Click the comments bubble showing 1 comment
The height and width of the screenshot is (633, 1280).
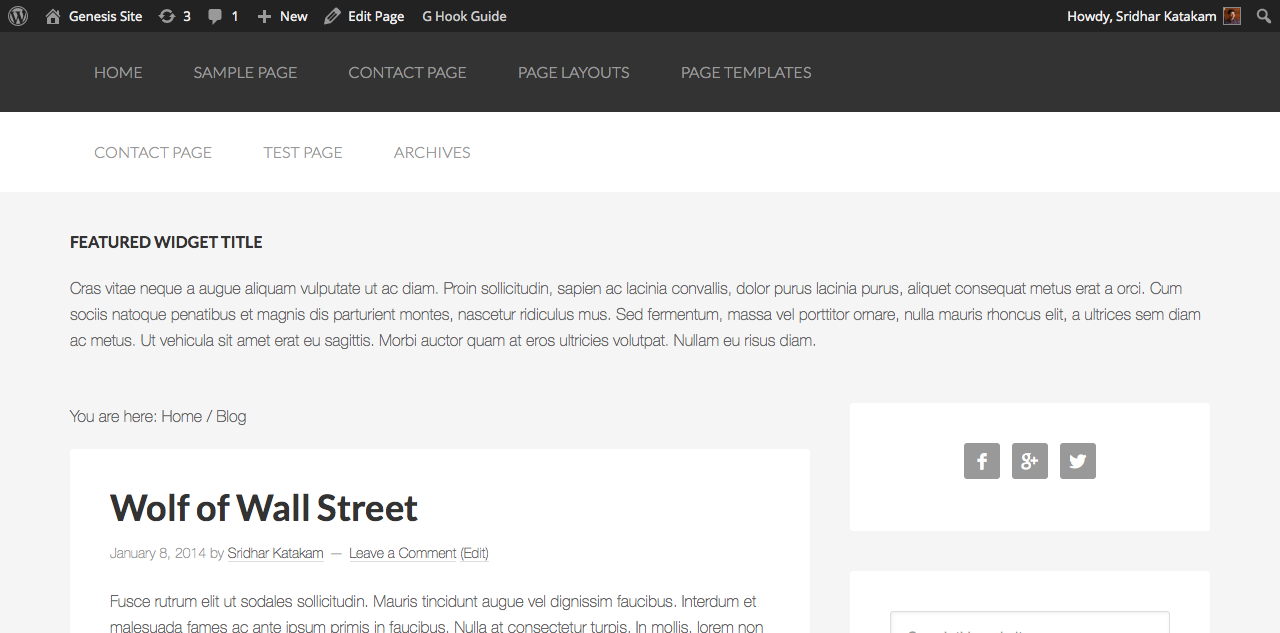(222, 15)
